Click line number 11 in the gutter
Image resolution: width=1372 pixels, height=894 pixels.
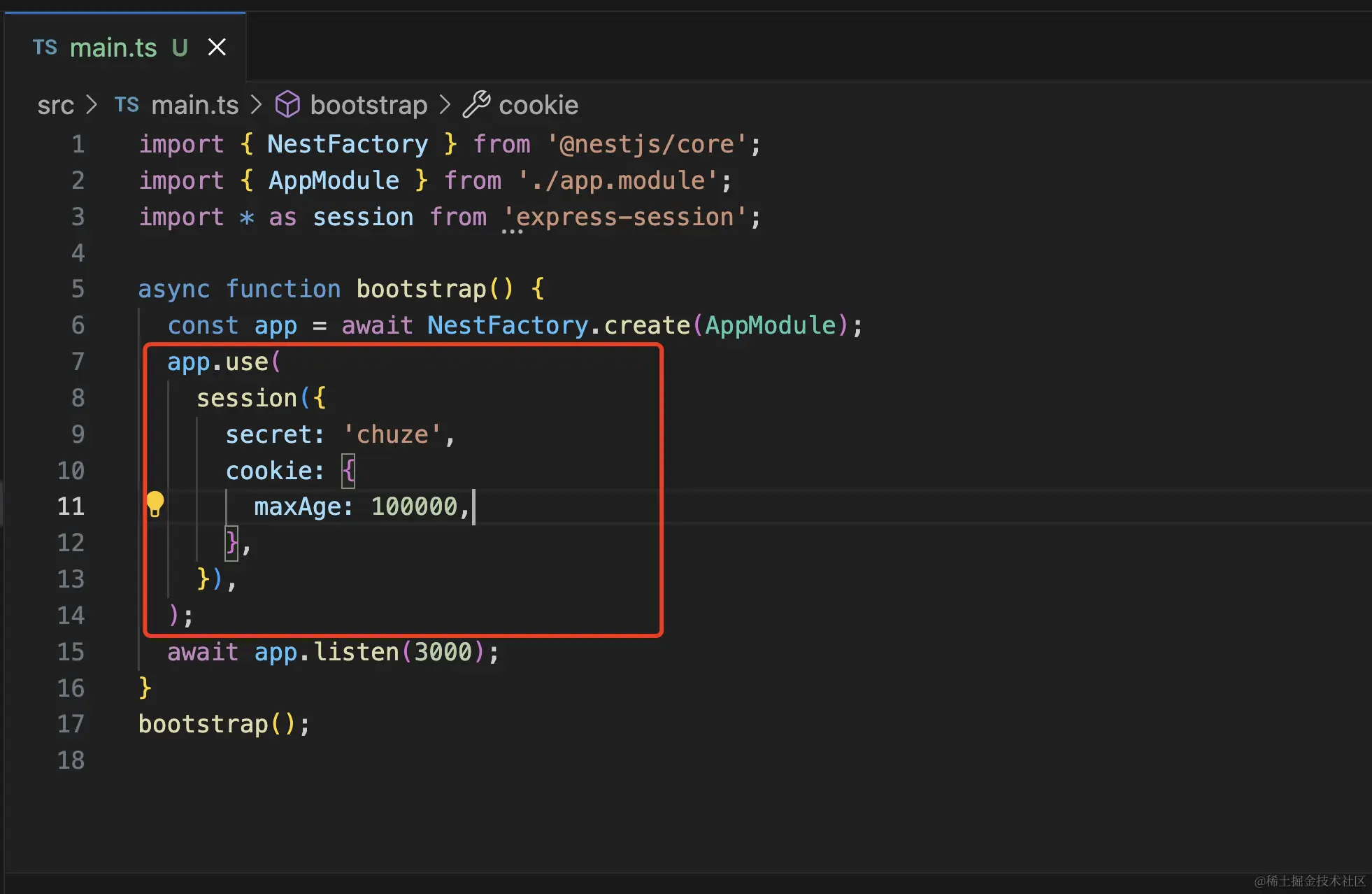coord(71,506)
